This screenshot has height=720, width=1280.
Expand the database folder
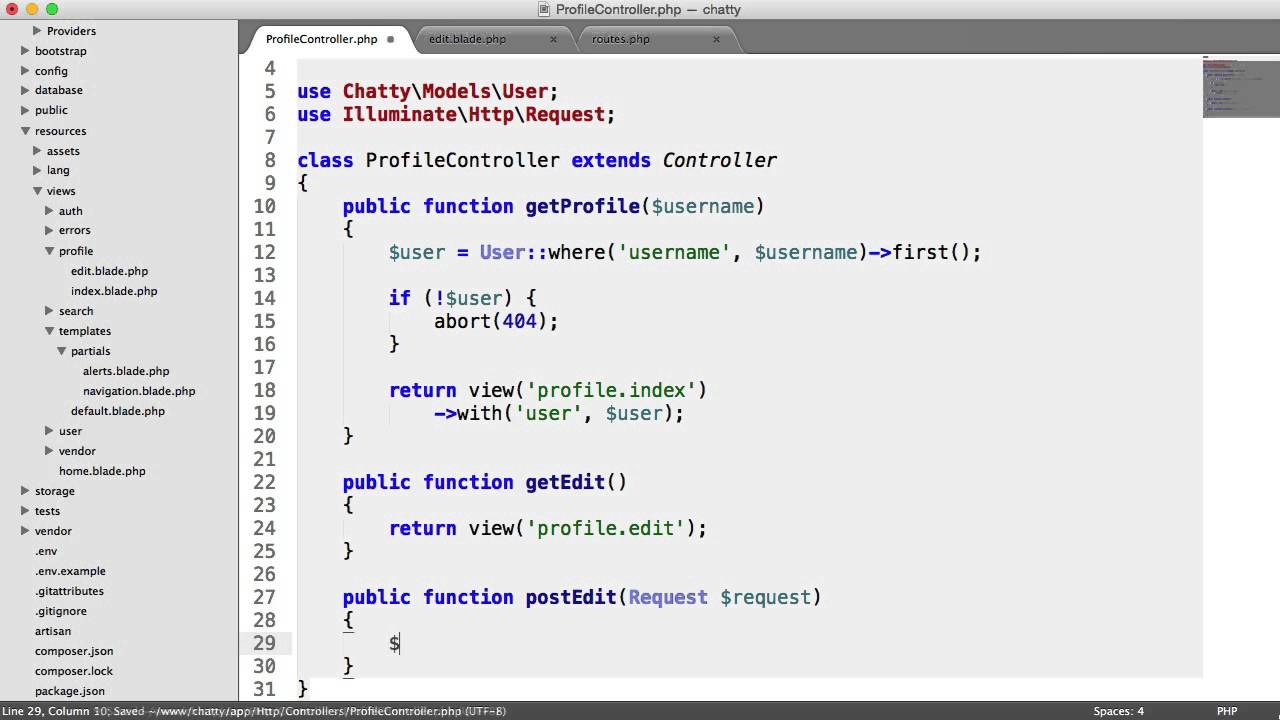pos(25,90)
